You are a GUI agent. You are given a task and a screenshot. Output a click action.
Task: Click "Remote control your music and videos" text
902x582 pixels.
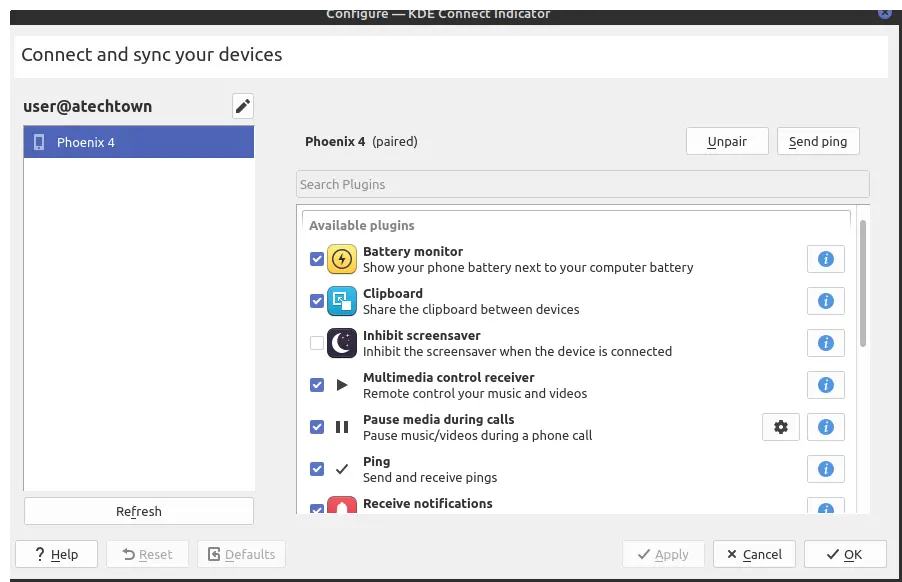click(475, 393)
